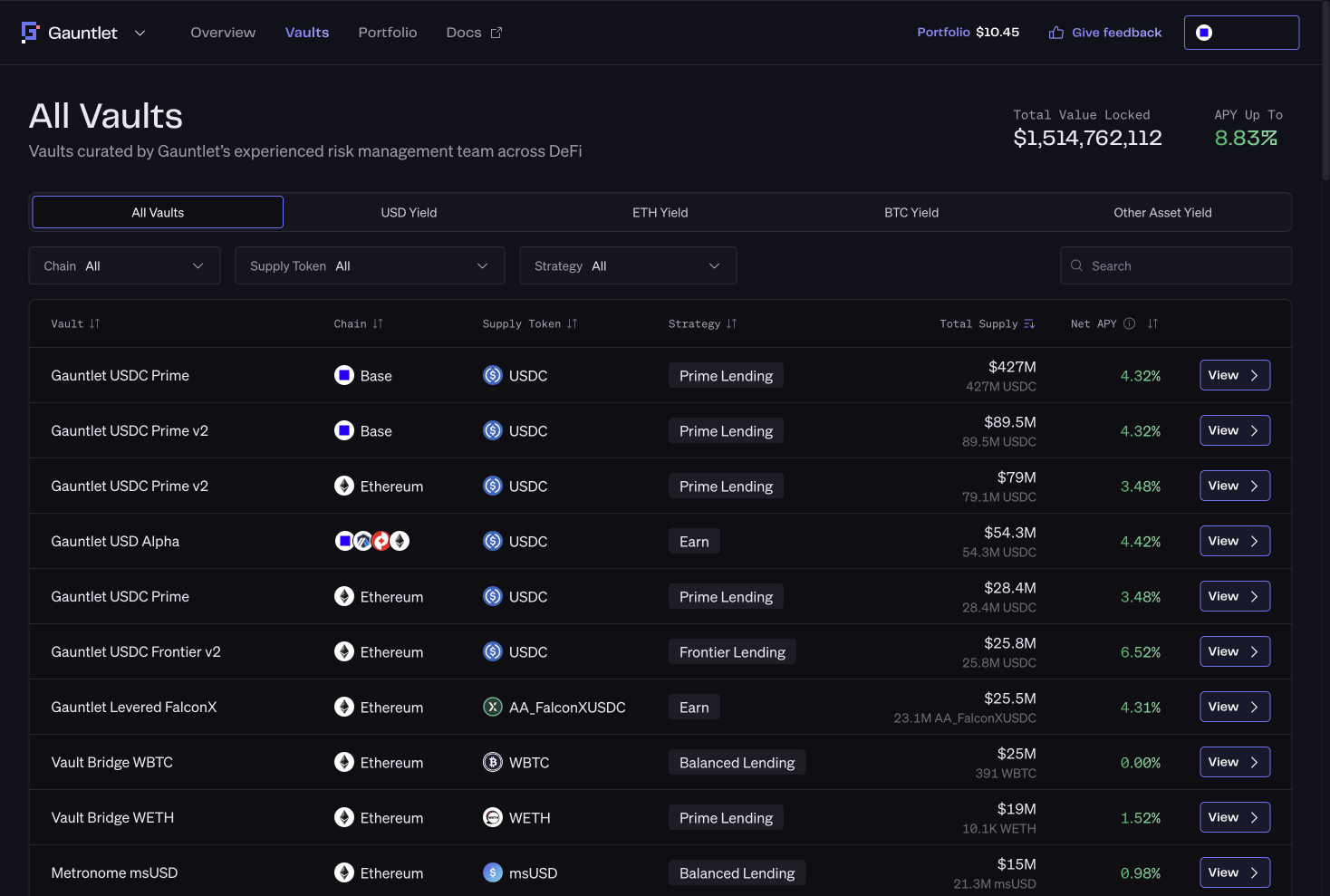This screenshot has height=896, width=1330.
Task: Open the Strategy filter dropdown
Action: click(628, 265)
